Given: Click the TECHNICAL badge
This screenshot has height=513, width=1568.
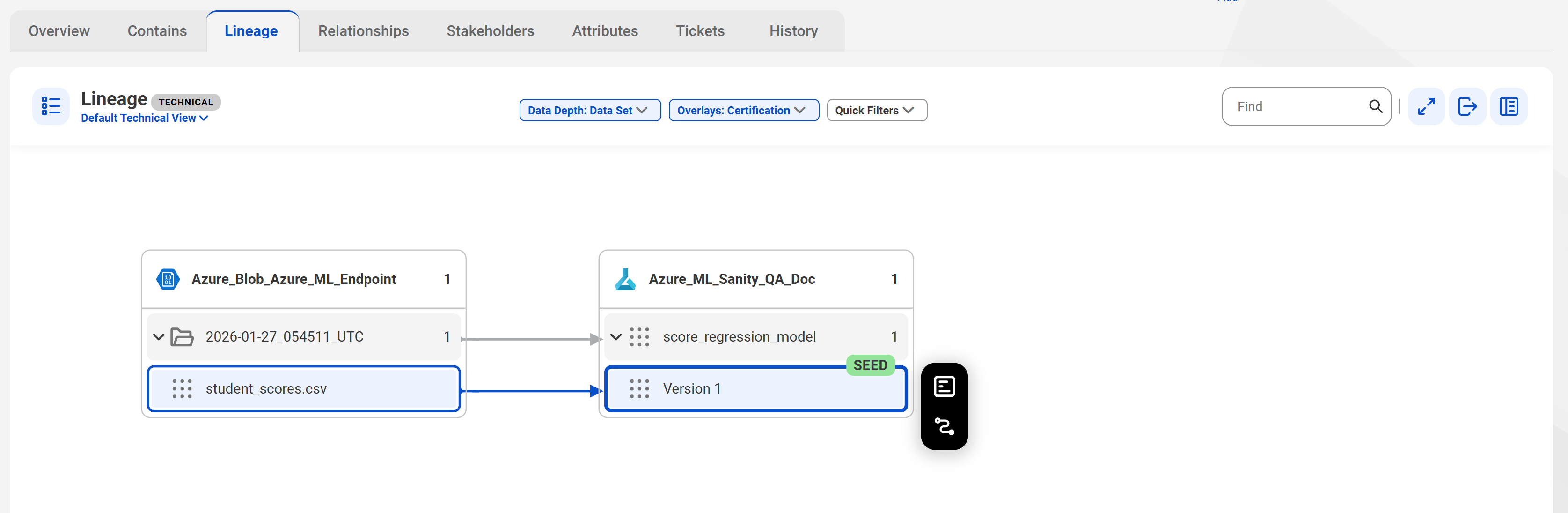Looking at the screenshot, I should (x=186, y=102).
